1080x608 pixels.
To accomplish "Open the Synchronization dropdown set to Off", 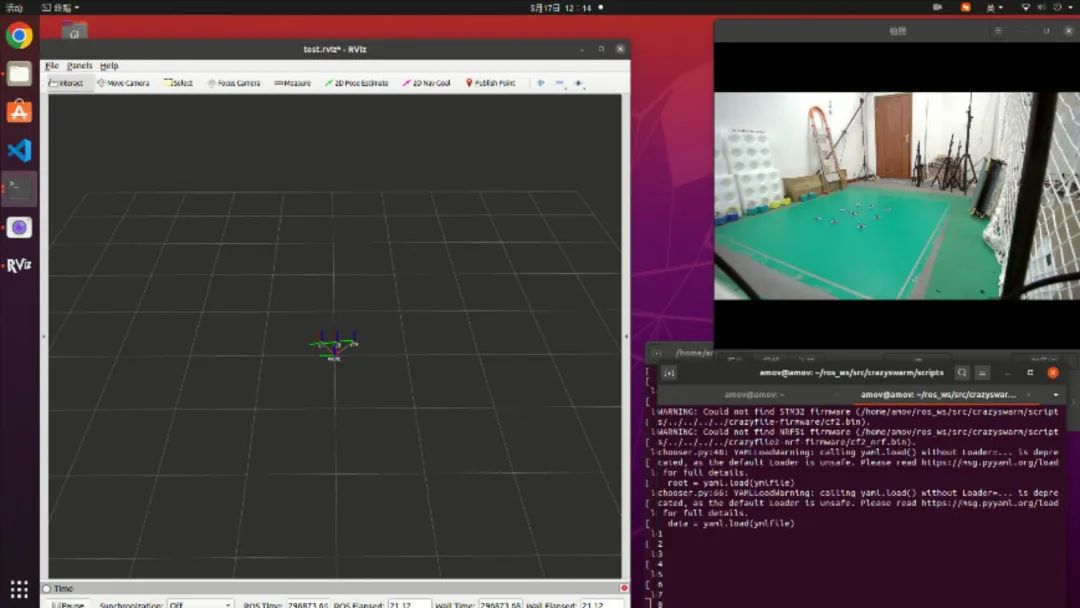I will (x=200, y=604).
